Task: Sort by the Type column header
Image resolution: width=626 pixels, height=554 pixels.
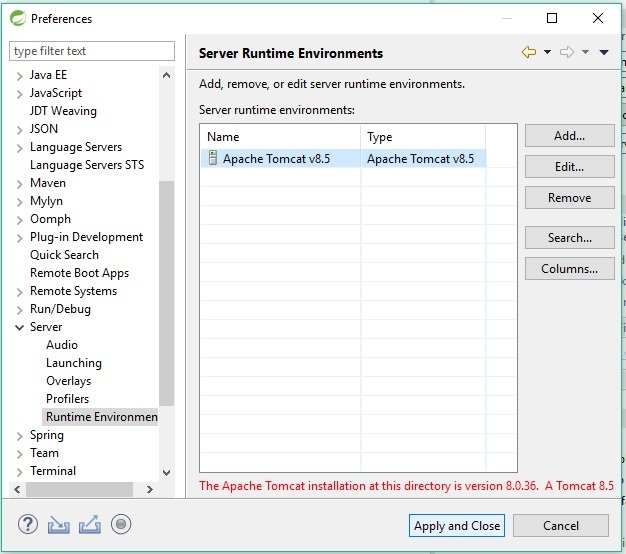Action: coord(423,137)
